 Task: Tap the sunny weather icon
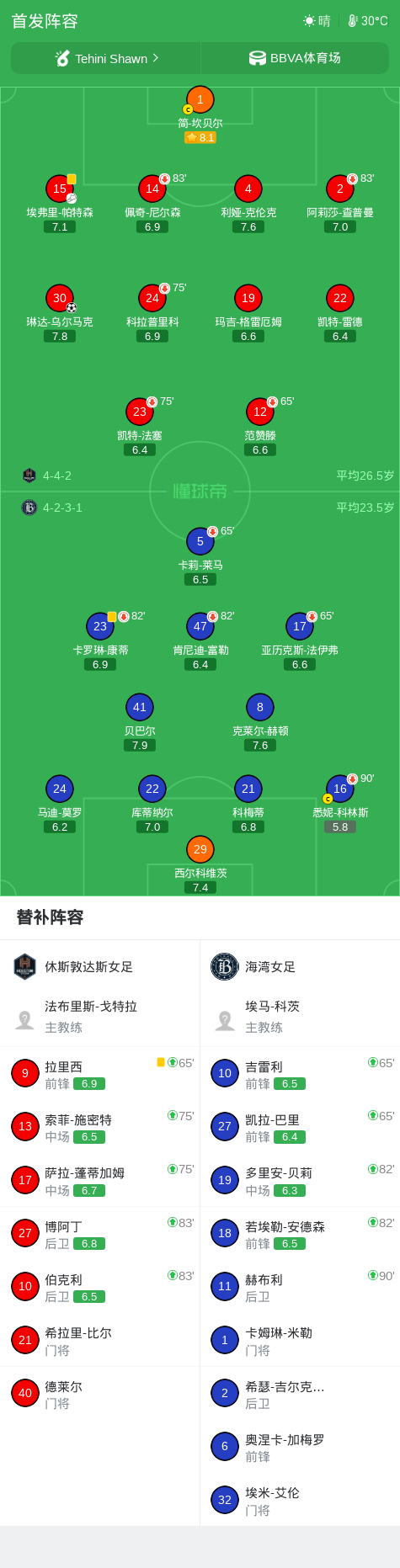[309, 21]
